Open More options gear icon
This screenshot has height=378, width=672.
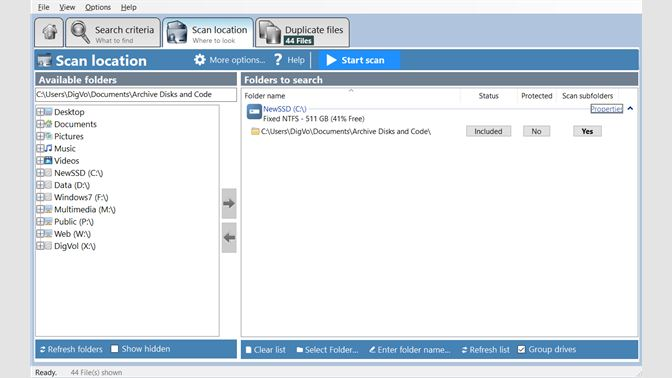200,60
